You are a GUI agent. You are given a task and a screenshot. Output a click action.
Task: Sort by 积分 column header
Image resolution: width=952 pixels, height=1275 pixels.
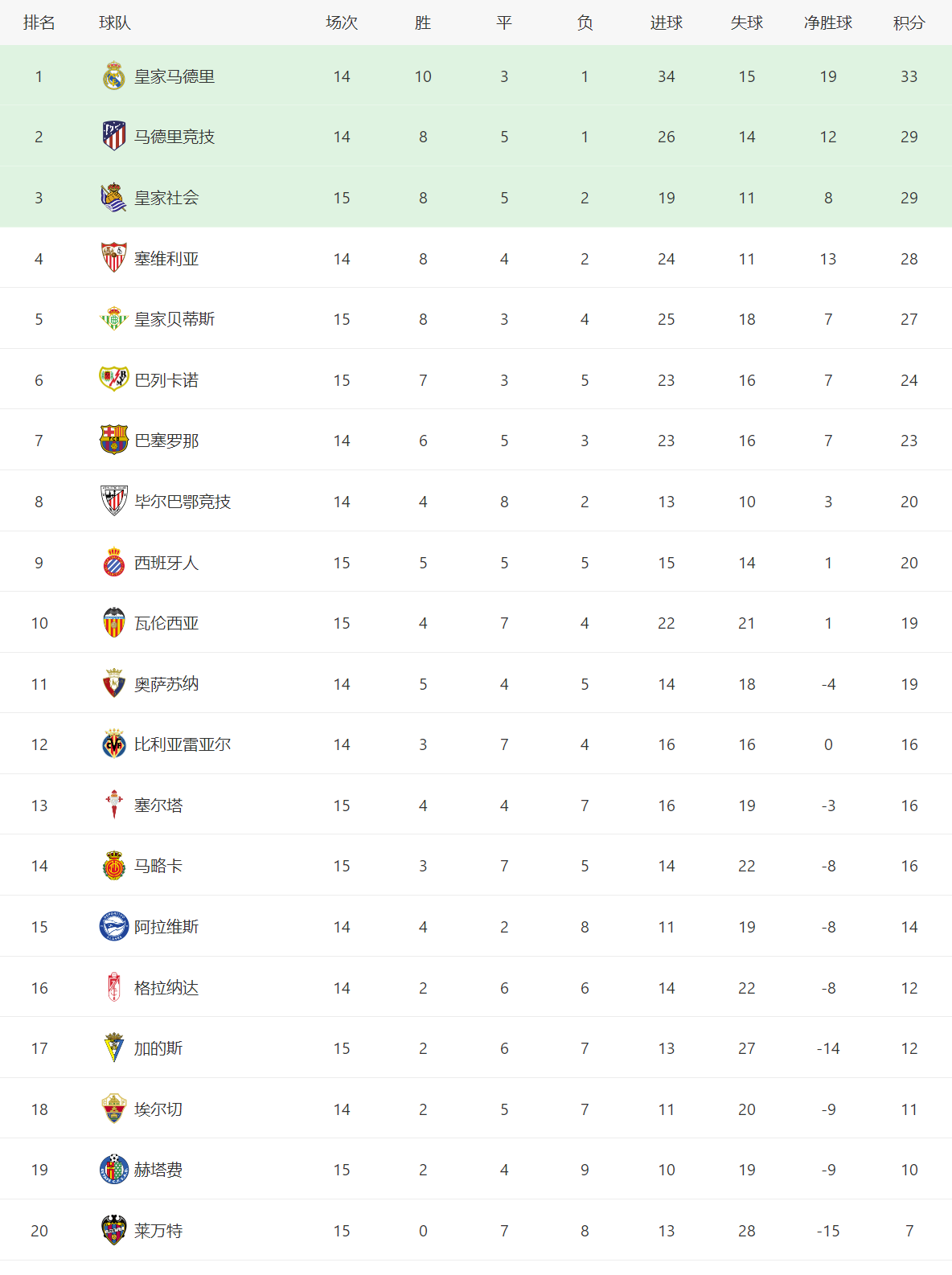click(909, 23)
